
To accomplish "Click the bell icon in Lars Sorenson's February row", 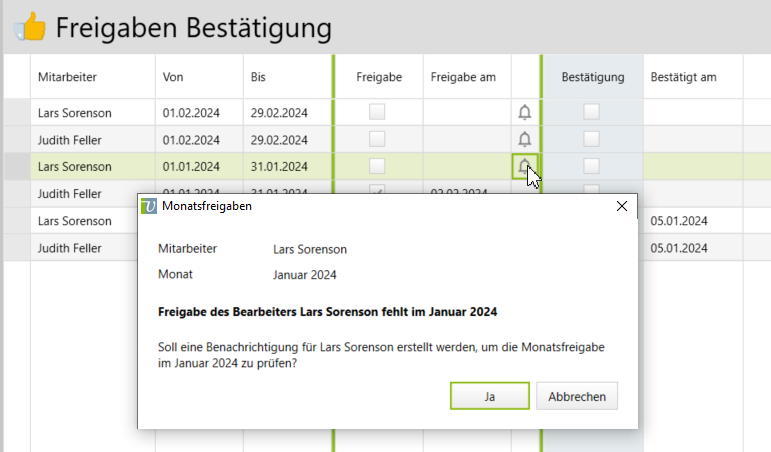I will coord(524,113).
